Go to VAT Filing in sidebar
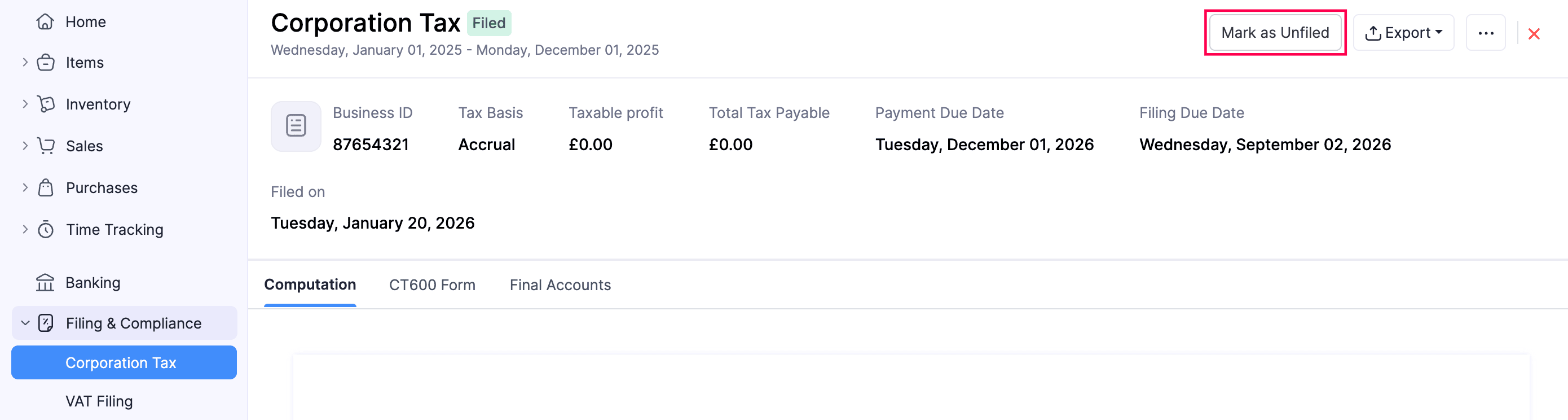 (x=99, y=401)
